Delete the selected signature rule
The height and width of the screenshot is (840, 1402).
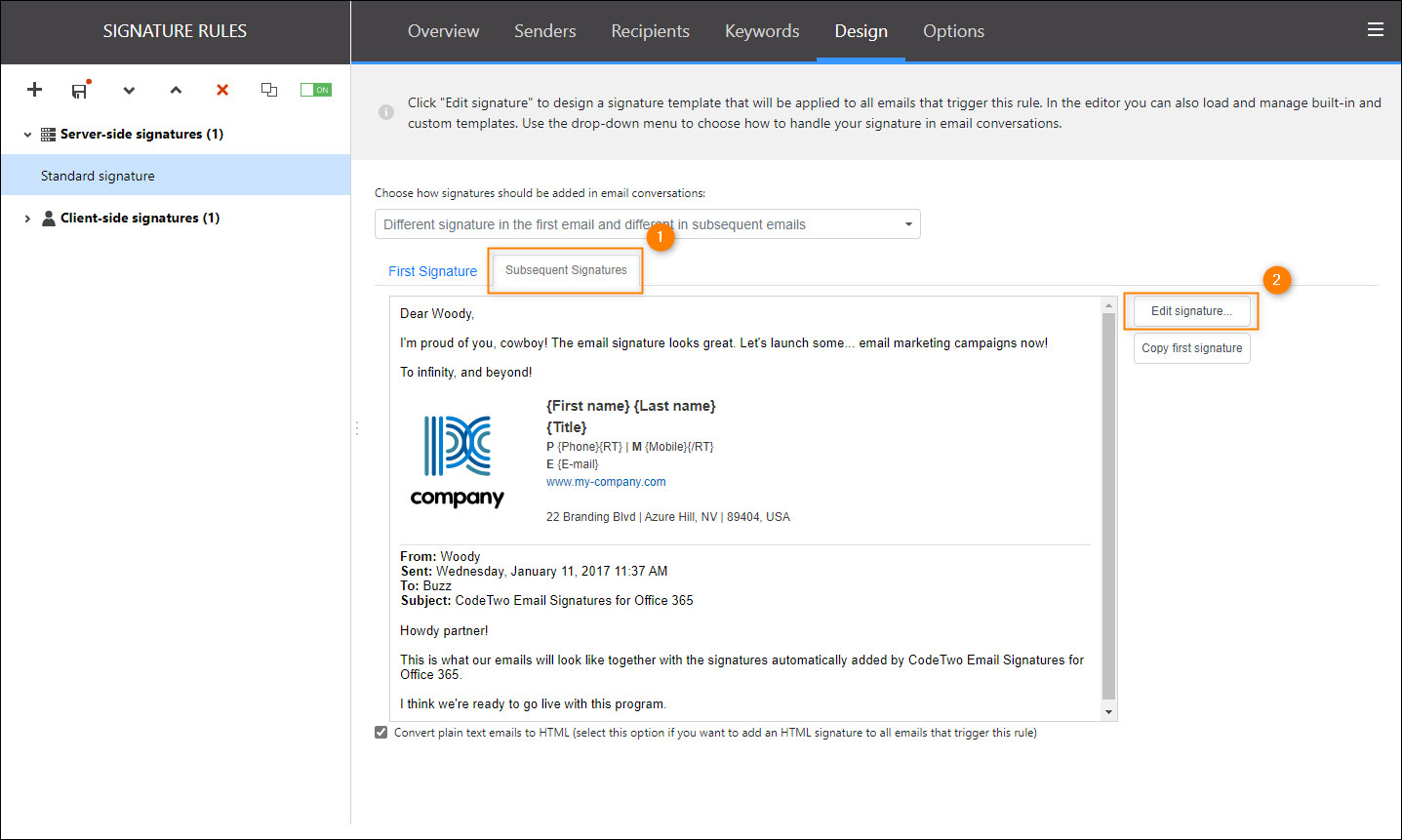(x=221, y=90)
